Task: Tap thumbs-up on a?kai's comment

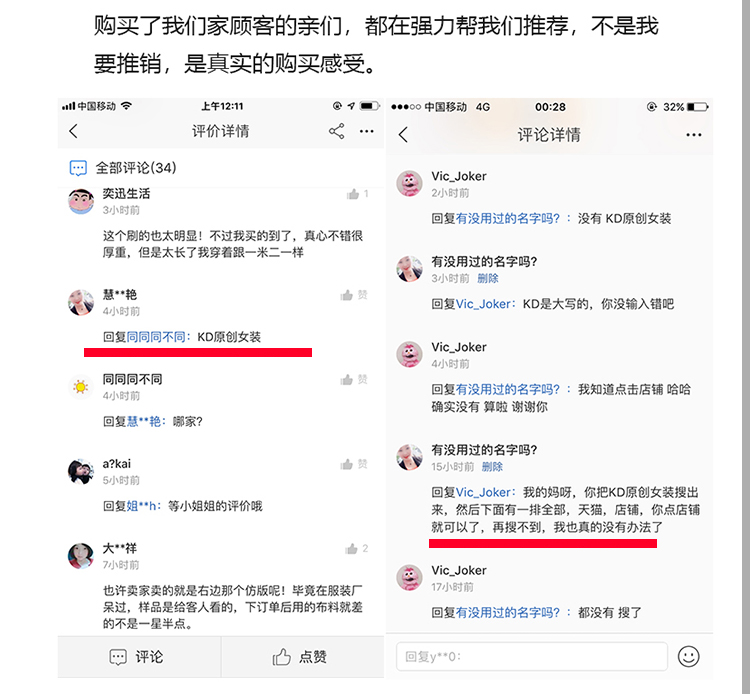Action: point(347,464)
